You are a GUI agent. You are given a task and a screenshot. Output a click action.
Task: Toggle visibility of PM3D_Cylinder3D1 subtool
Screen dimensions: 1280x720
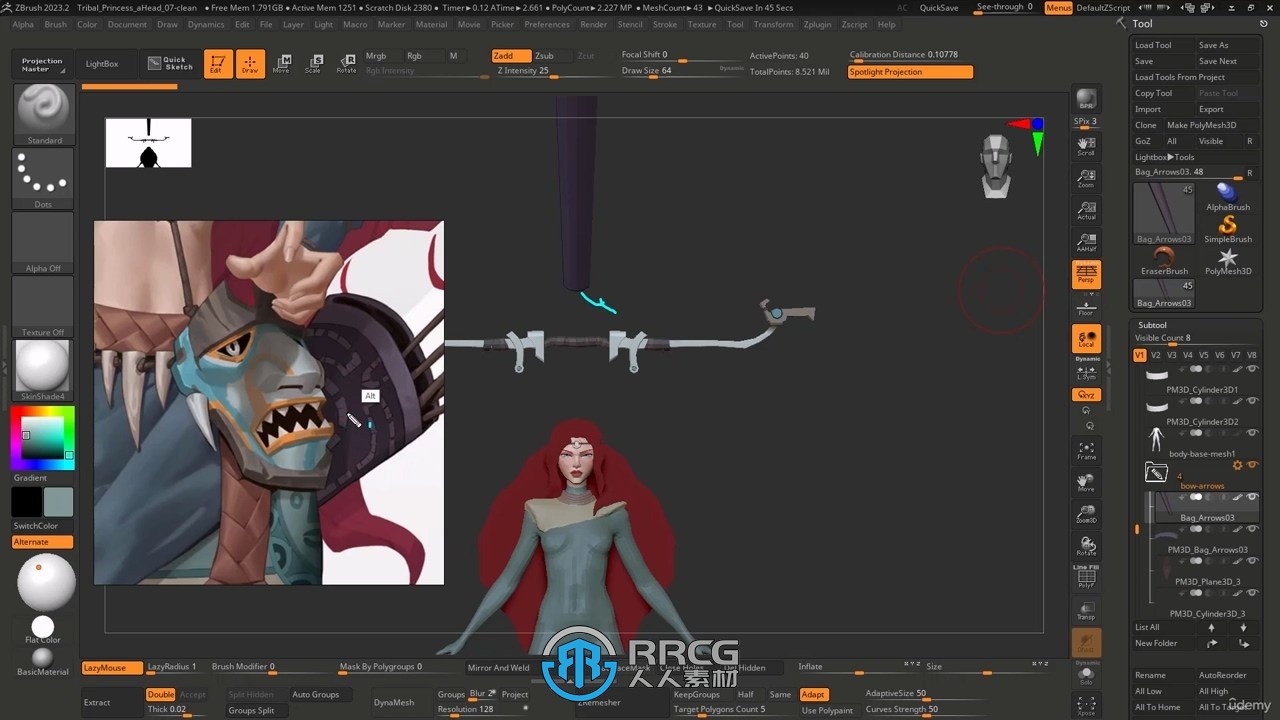1252,369
